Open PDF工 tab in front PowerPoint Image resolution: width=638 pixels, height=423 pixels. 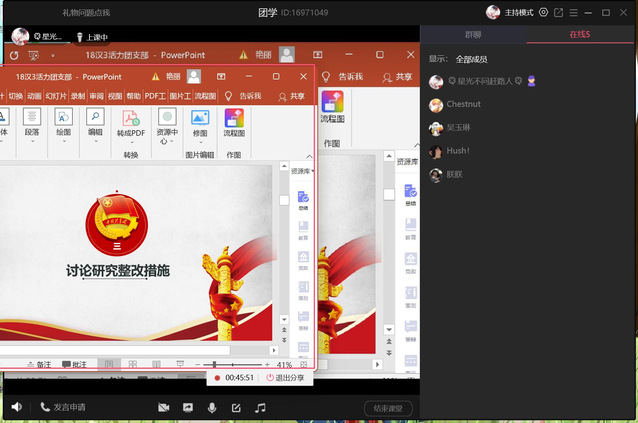coord(155,96)
